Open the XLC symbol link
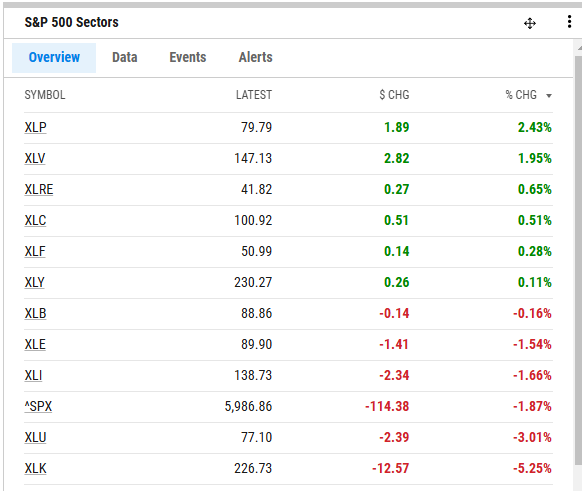Screen dimensions: 582x491 pyautogui.click(x=36, y=220)
